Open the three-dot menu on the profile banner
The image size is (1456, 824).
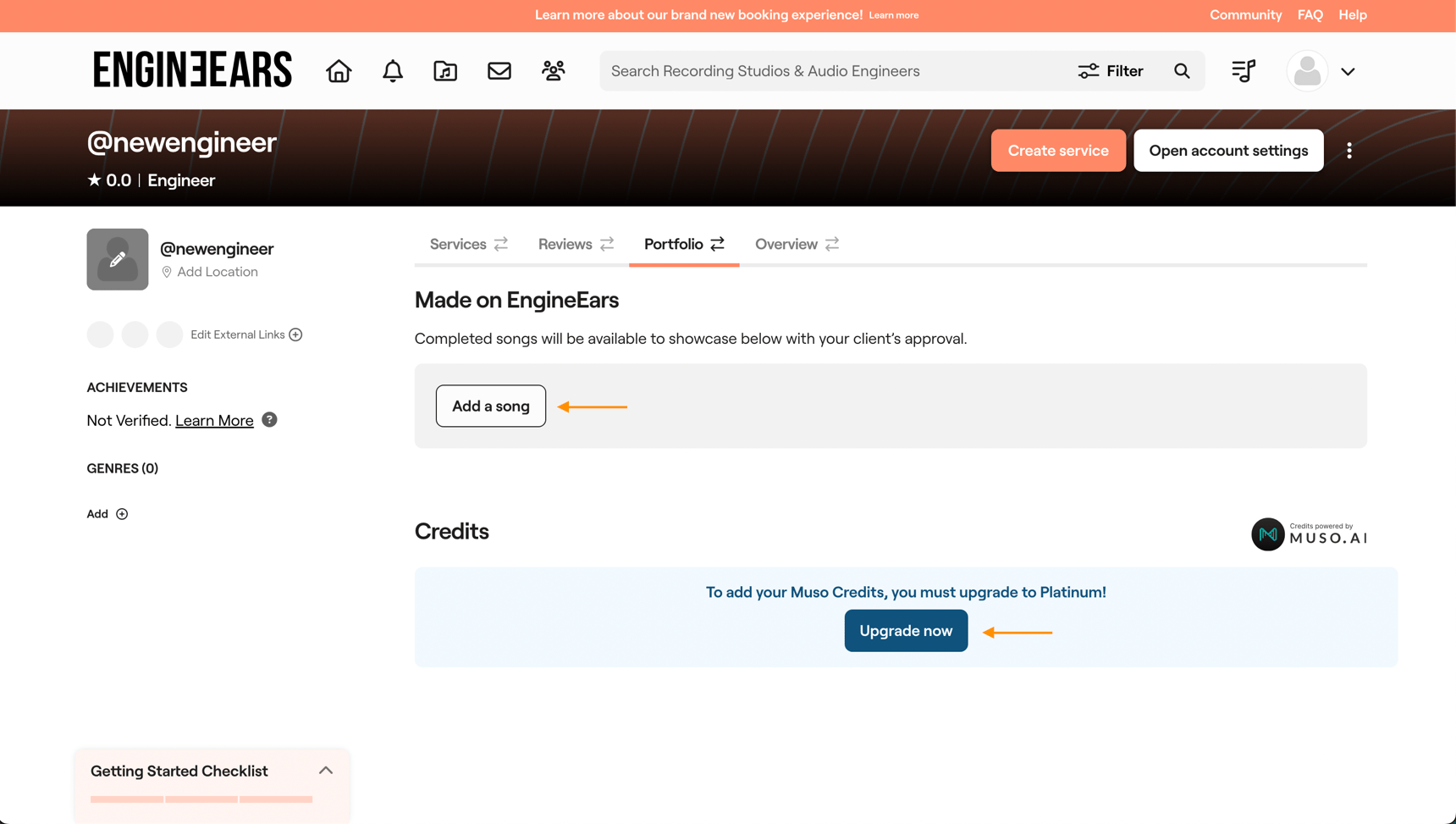pyautogui.click(x=1349, y=150)
